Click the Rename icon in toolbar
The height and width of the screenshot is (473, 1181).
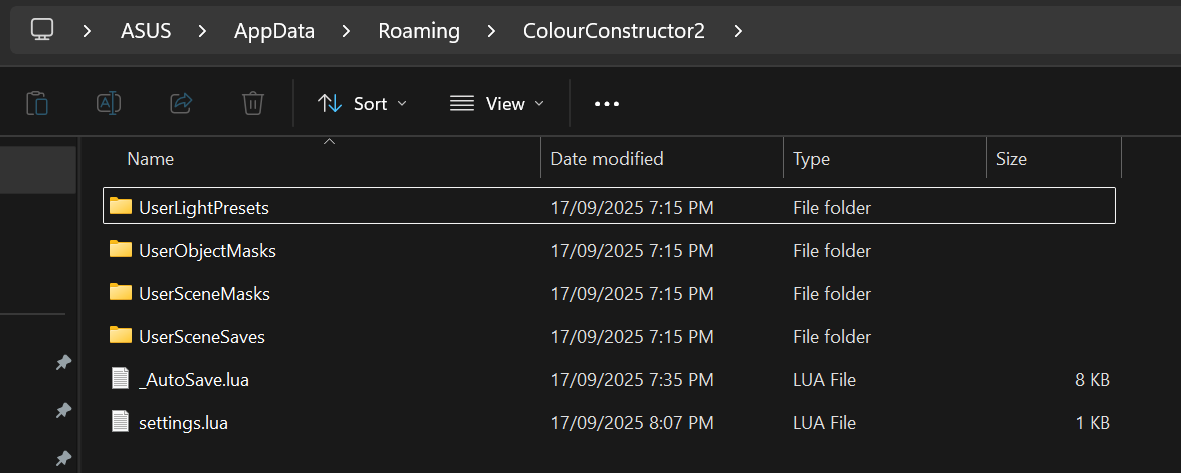tap(109, 103)
